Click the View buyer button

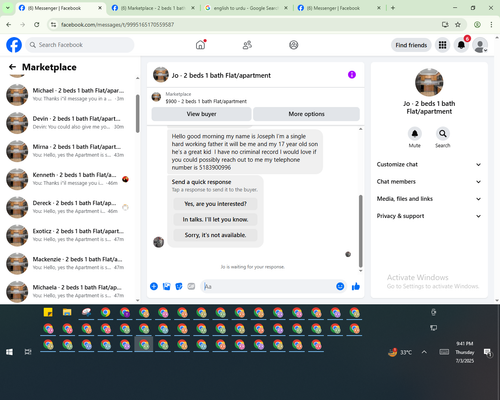(201, 114)
